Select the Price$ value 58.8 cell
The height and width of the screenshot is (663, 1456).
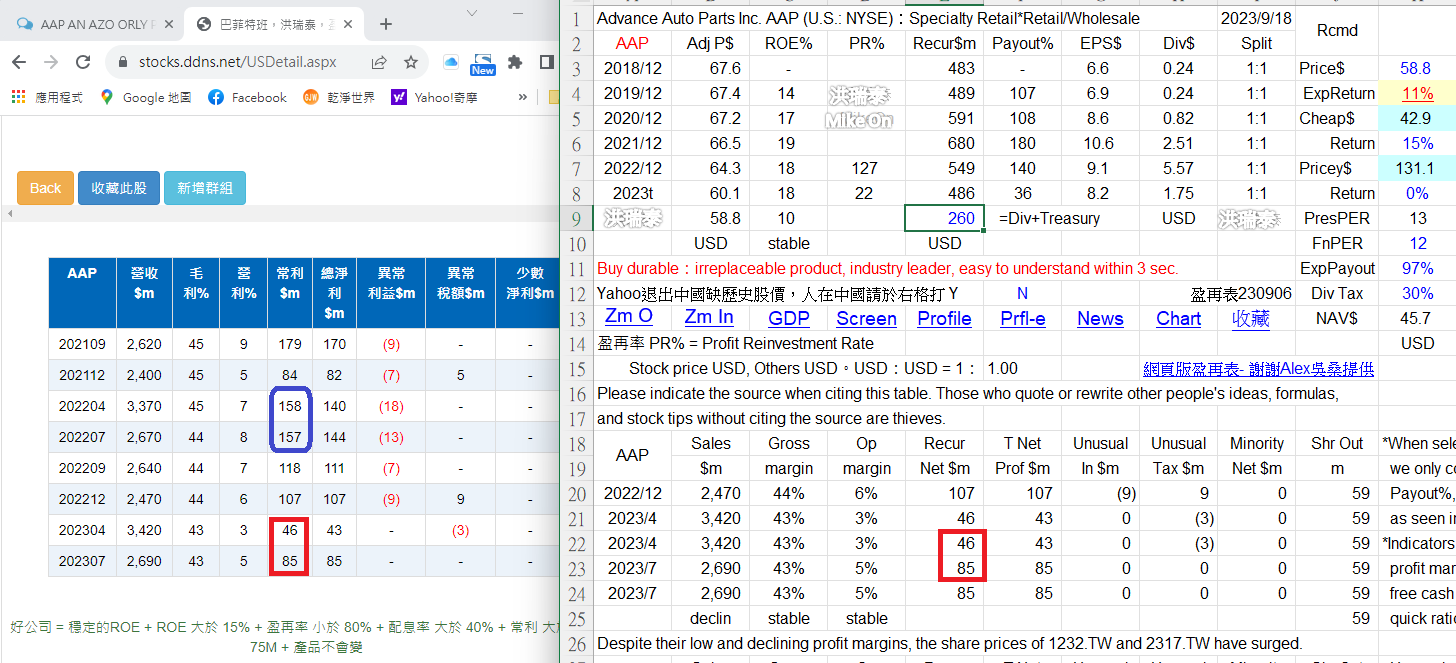coord(1417,68)
